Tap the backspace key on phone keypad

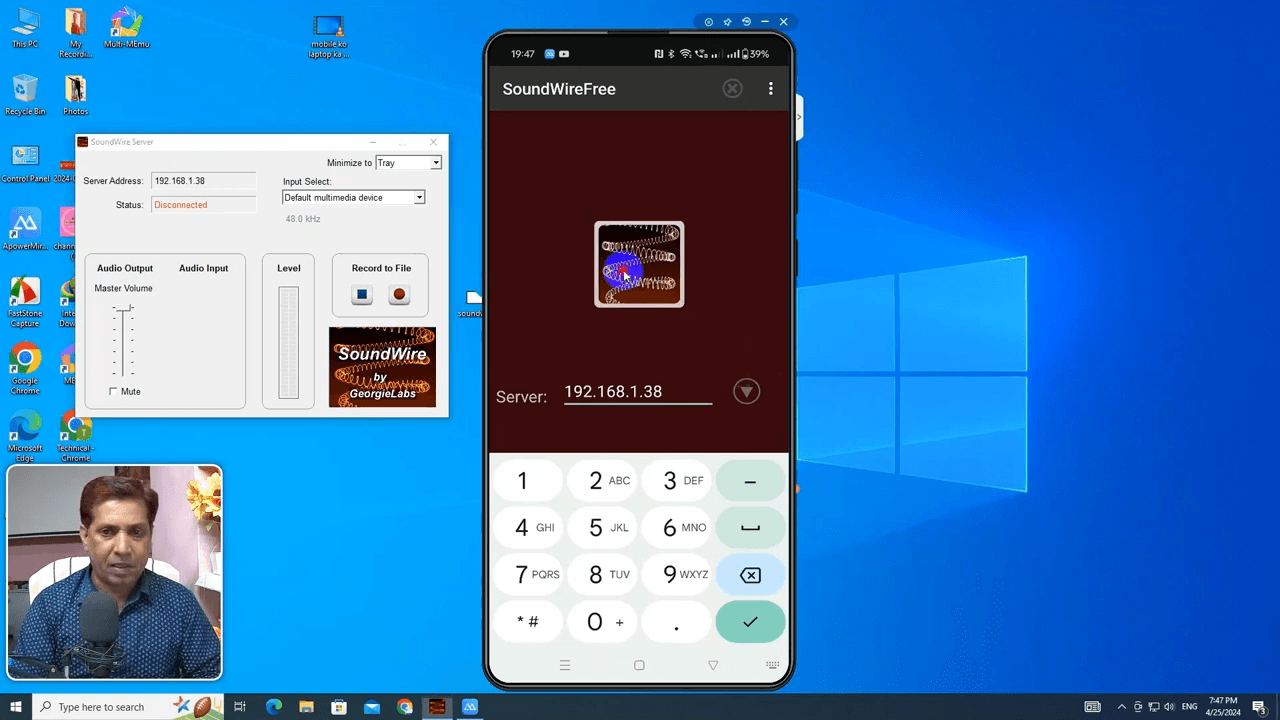click(750, 575)
